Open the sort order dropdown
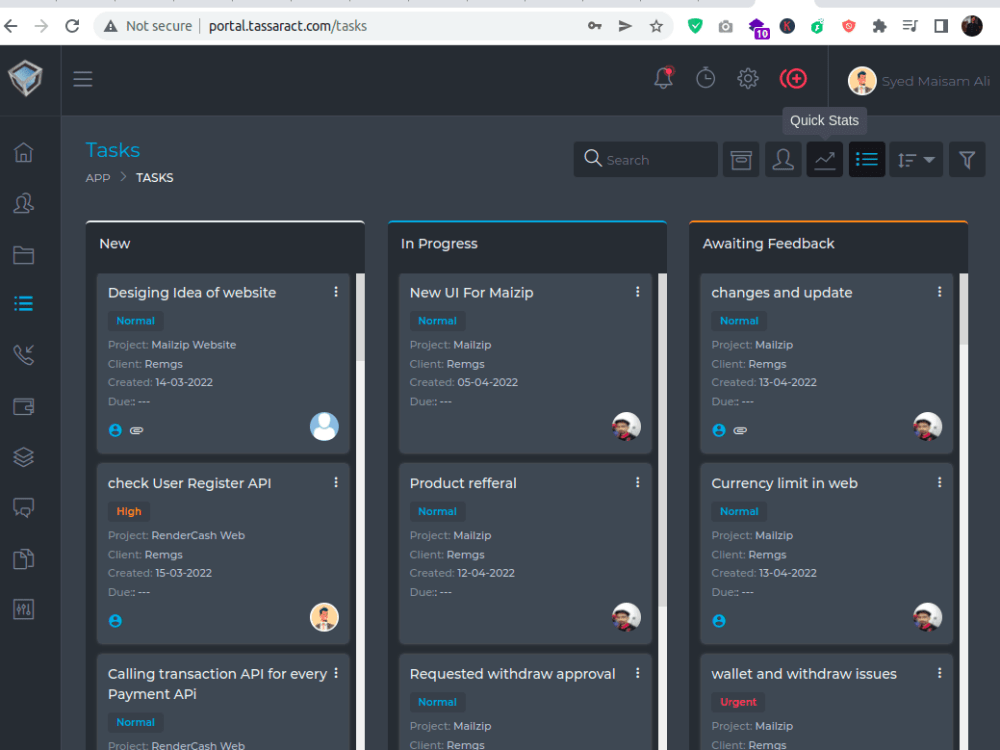This screenshot has height=750, width=1000. click(x=915, y=159)
